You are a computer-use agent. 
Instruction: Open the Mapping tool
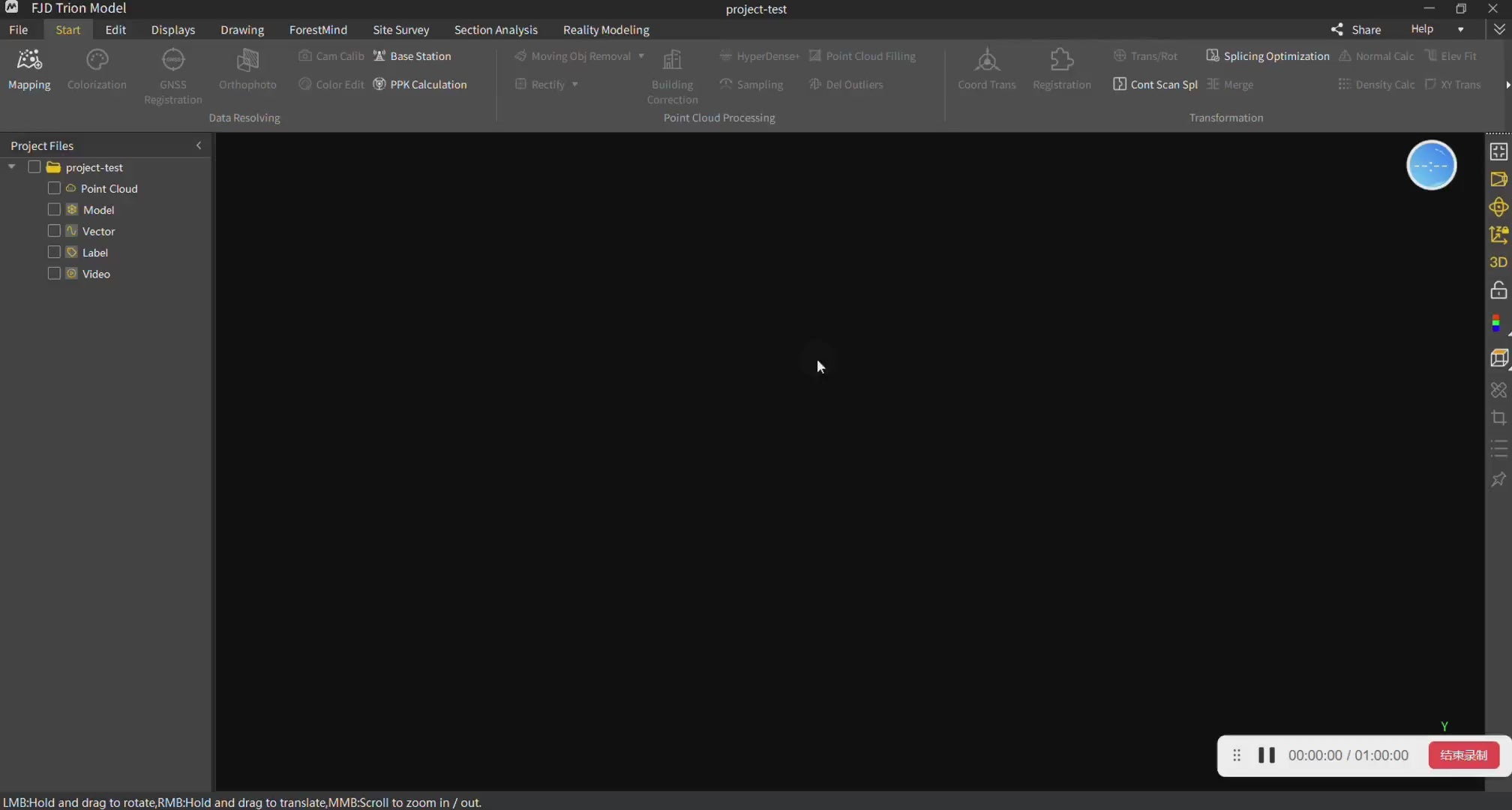tap(29, 69)
